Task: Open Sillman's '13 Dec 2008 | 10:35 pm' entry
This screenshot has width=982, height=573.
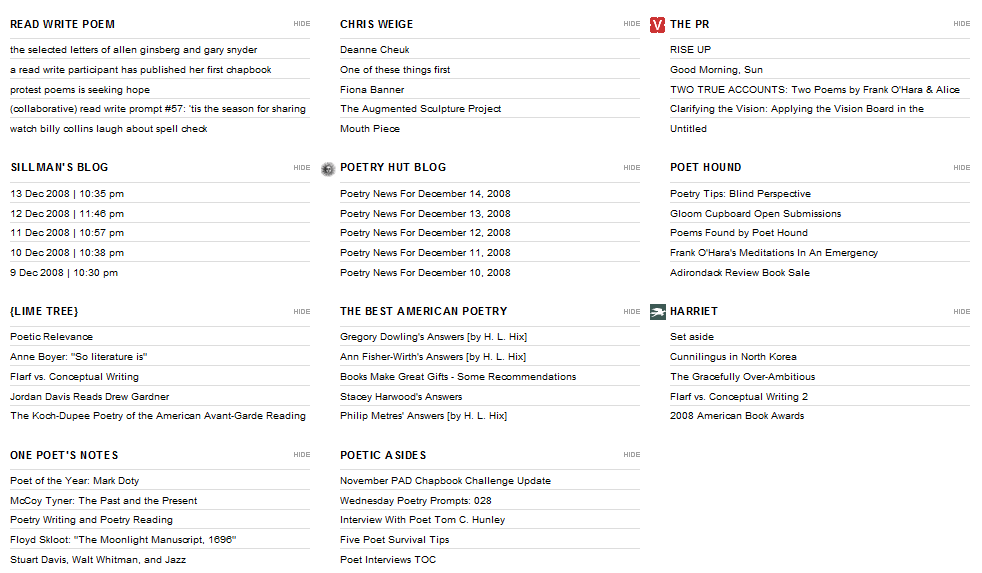Action: [x=67, y=194]
